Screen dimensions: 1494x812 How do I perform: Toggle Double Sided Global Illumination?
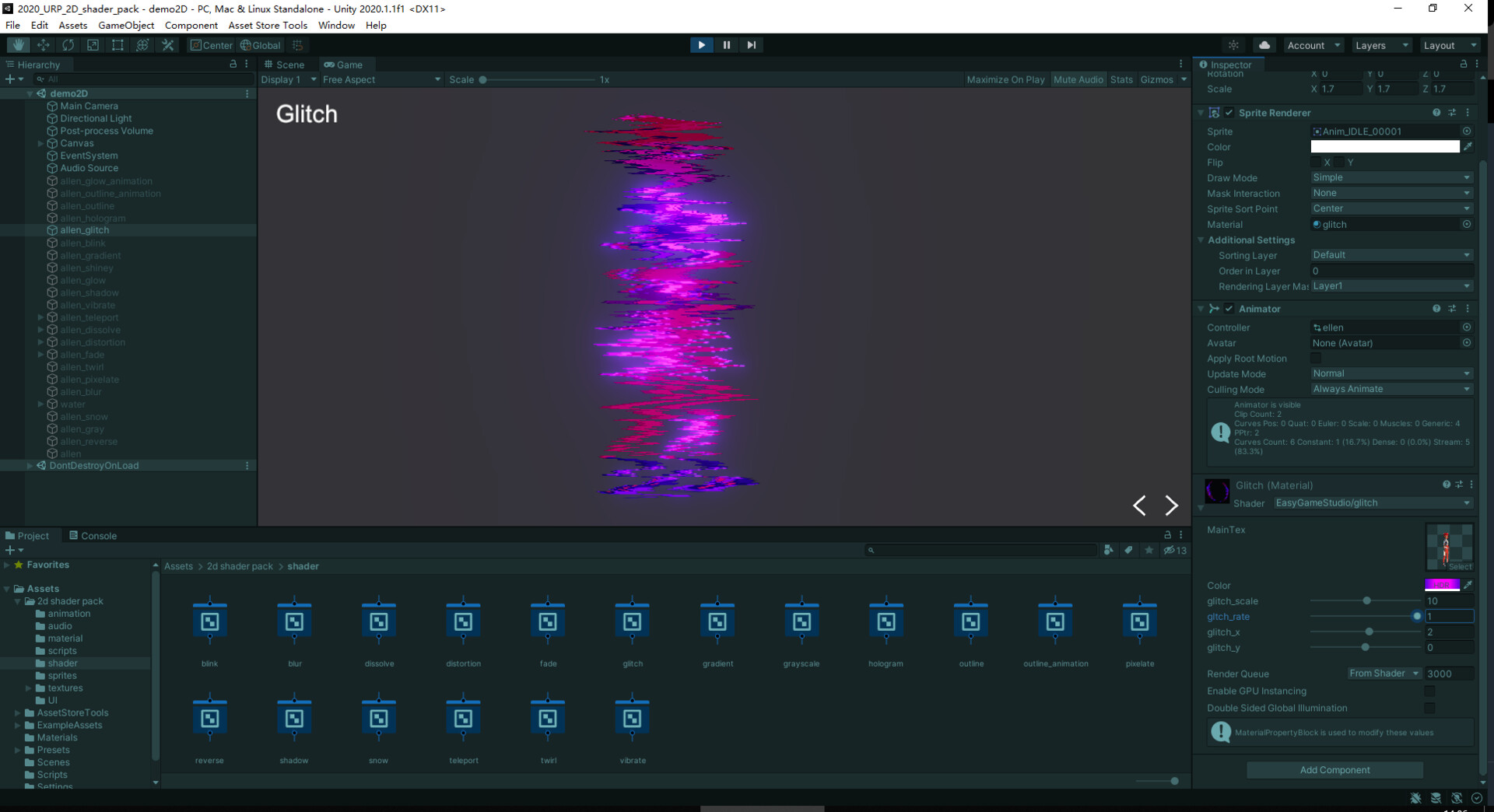click(1429, 708)
